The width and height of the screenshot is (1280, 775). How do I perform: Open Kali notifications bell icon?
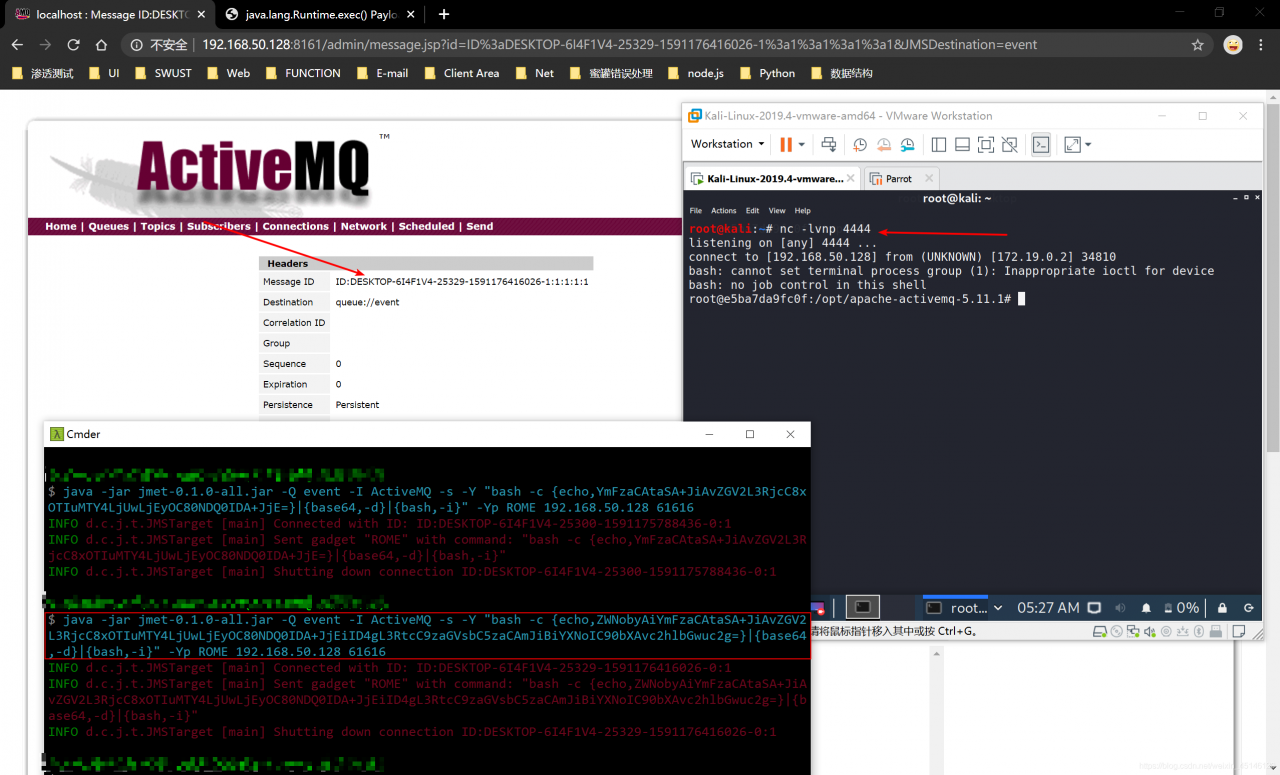pyautogui.click(x=1146, y=607)
